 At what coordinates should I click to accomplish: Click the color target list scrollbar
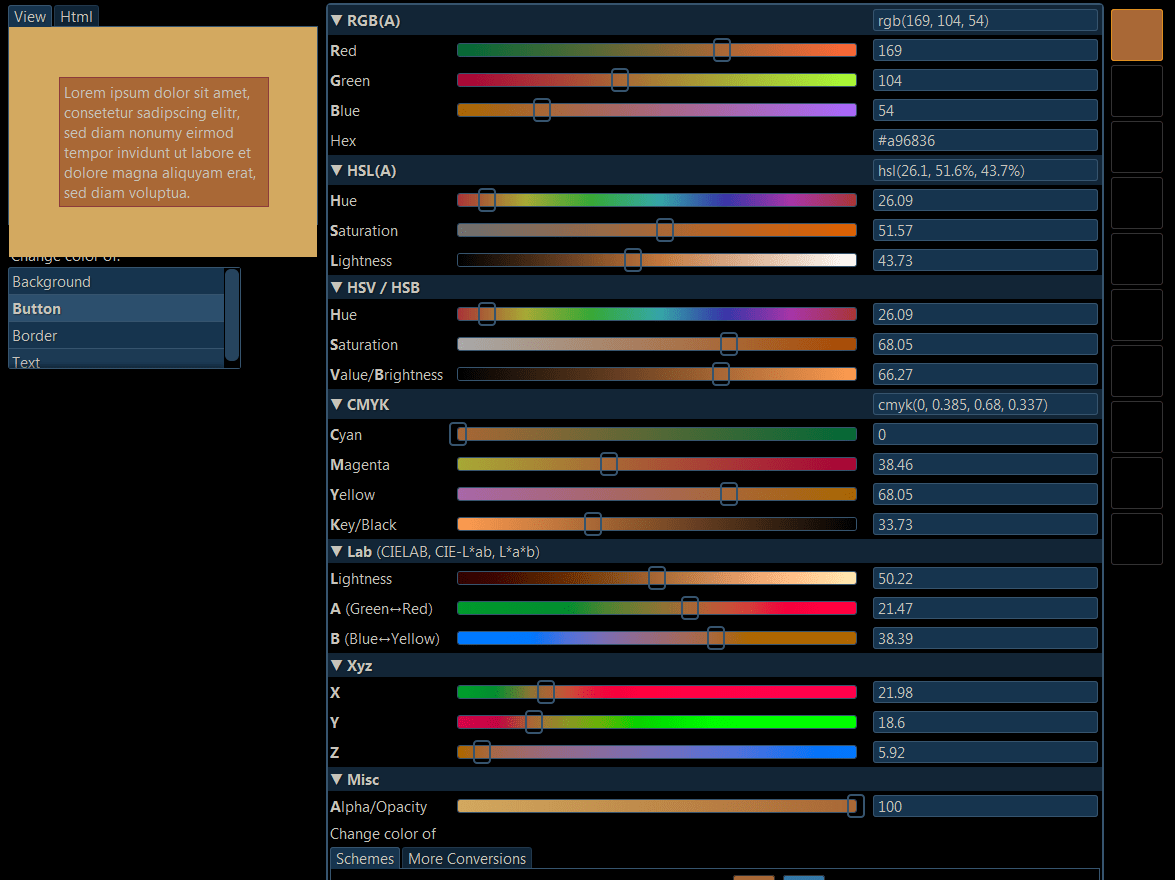(232, 316)
